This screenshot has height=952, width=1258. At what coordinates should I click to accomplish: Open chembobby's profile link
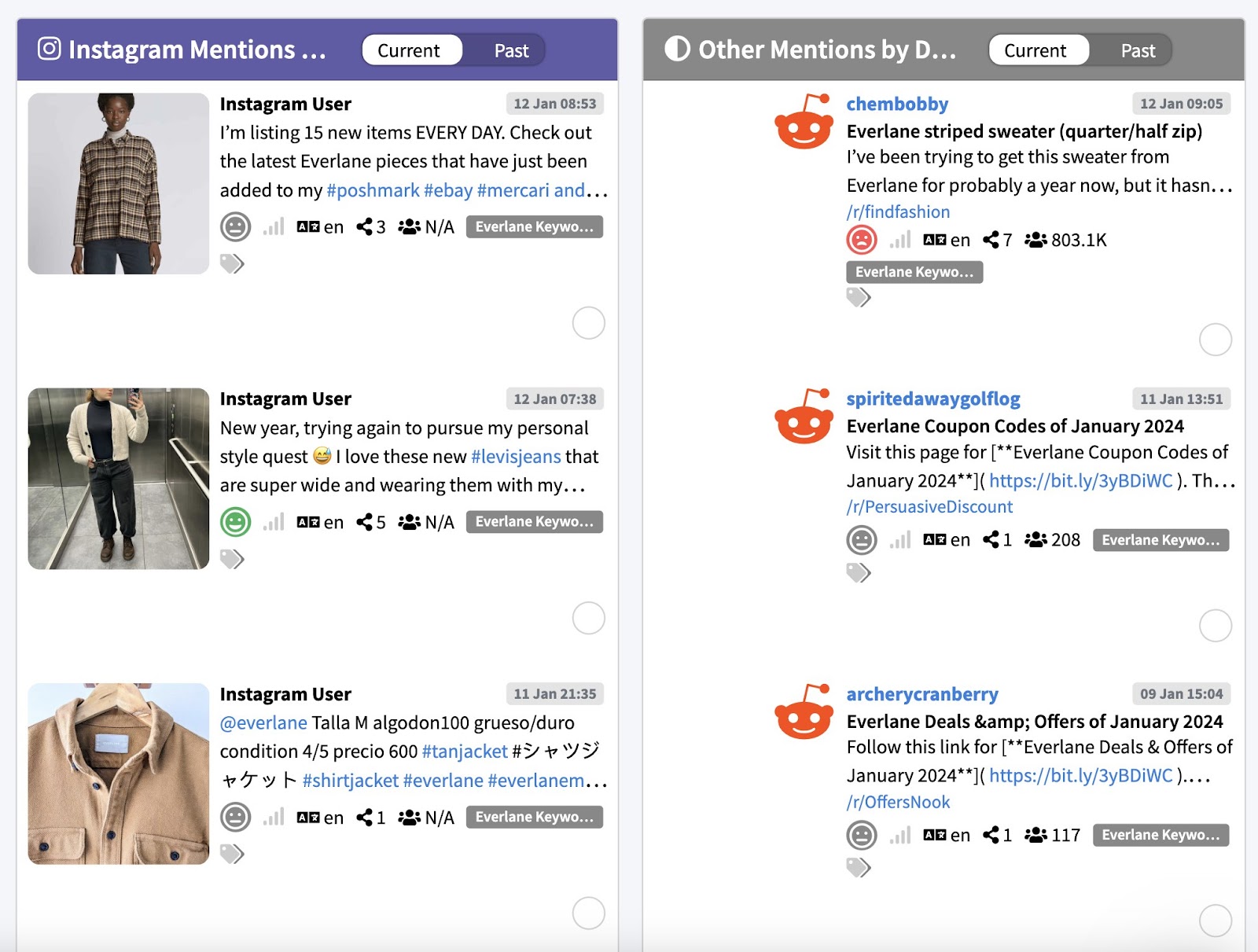(x=896, y=103)
